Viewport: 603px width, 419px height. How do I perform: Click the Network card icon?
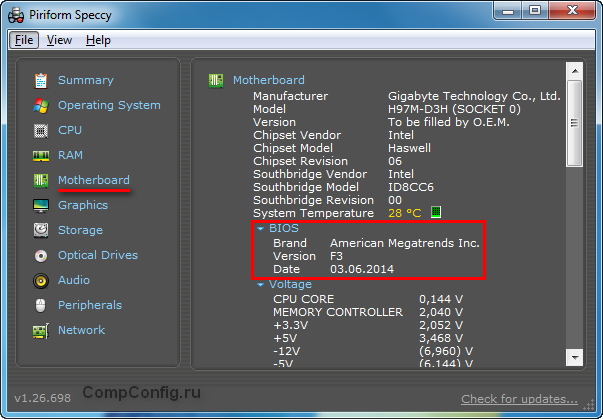(41, 331)
